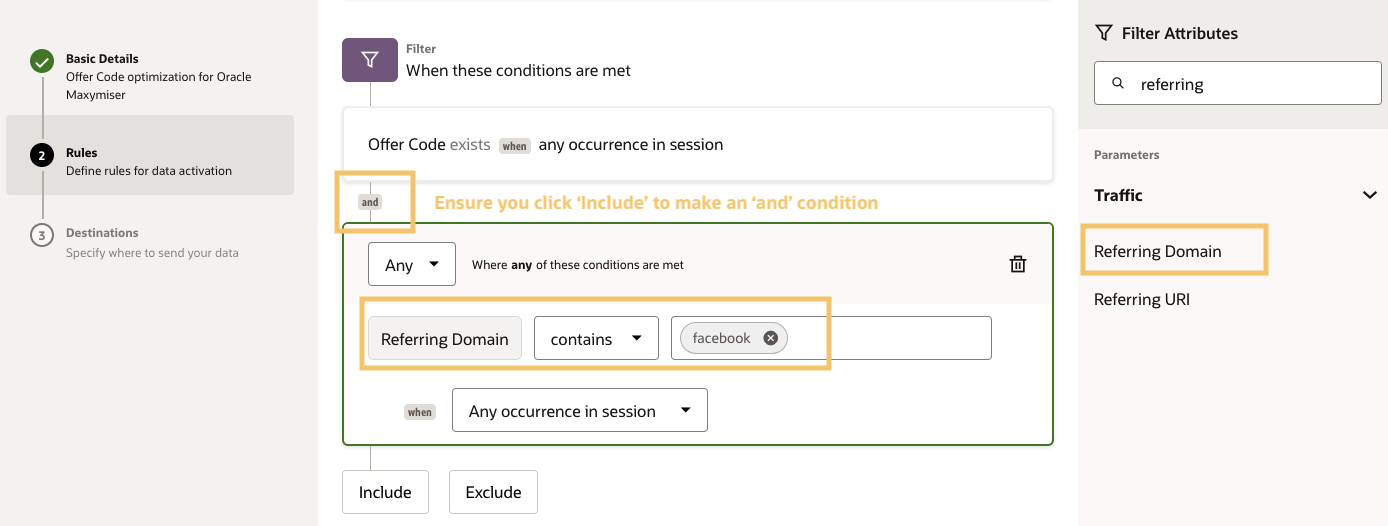Image resolution: width=1388 pixels, height=526 pixels.
Task: Click the value input next to facebook chip
Action: (890, 338)
